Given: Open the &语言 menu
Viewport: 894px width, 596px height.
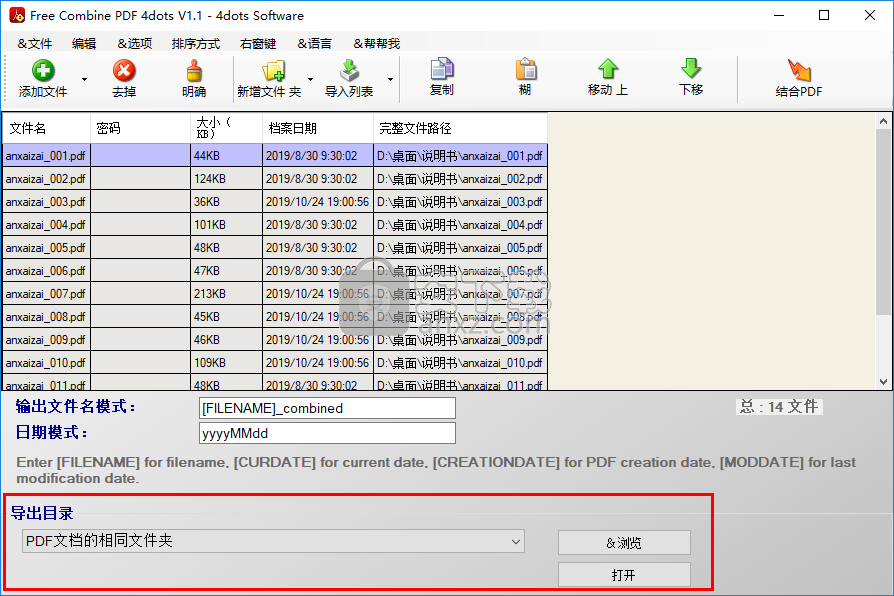Looking at the screenshot, I should click(x=315, y=43).
